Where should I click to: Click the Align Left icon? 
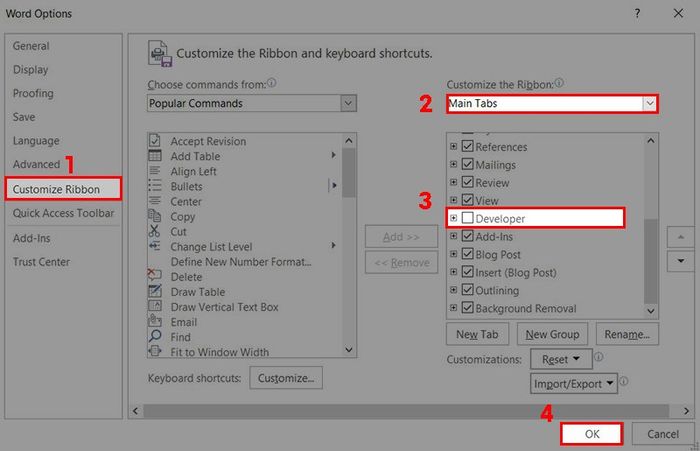pyautogui.click(x=154, y=171)
